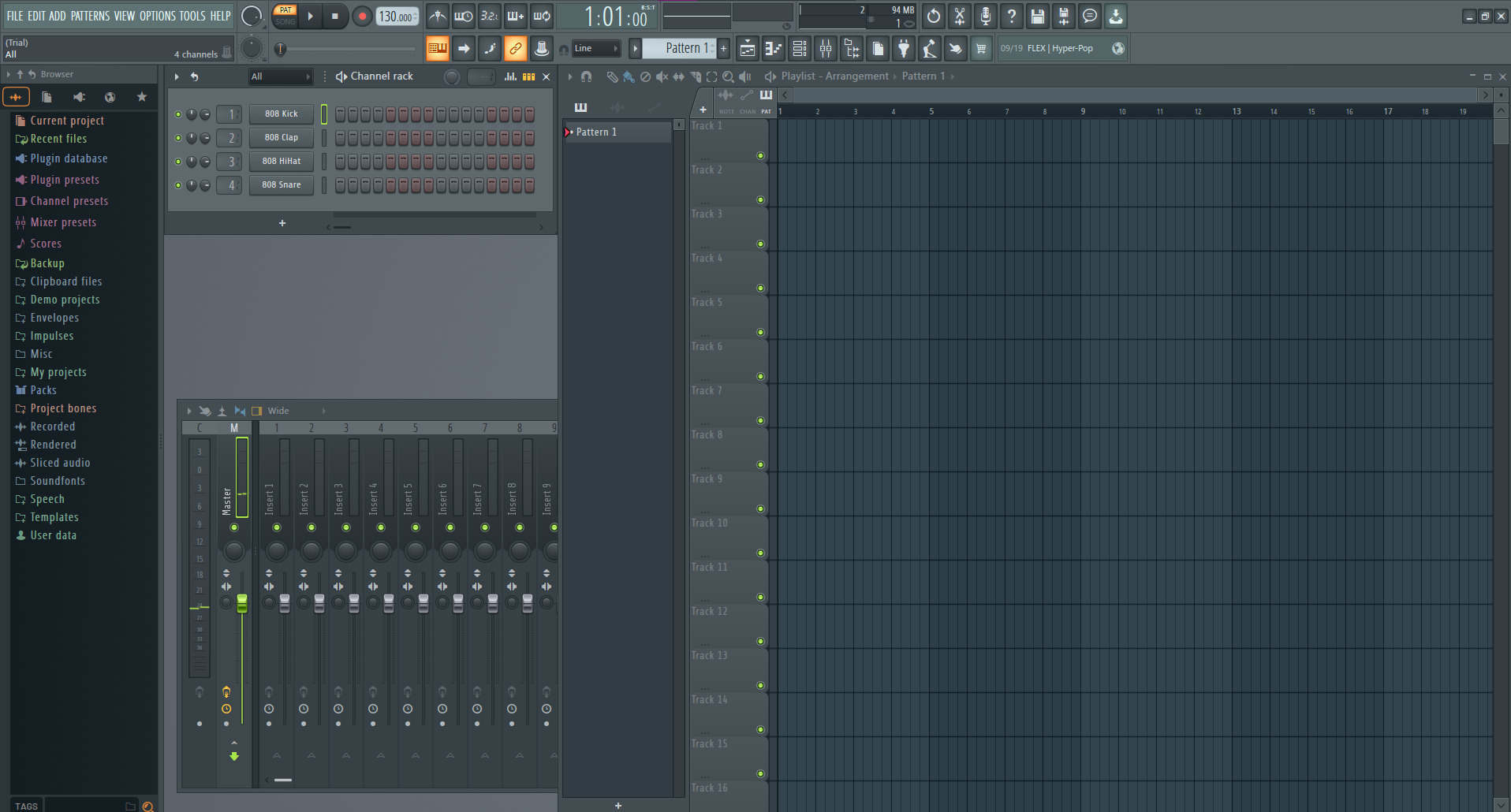Screen dimensions: 1511x812
Task: Open the EDIT menu
Action: [x=36, y=16]
